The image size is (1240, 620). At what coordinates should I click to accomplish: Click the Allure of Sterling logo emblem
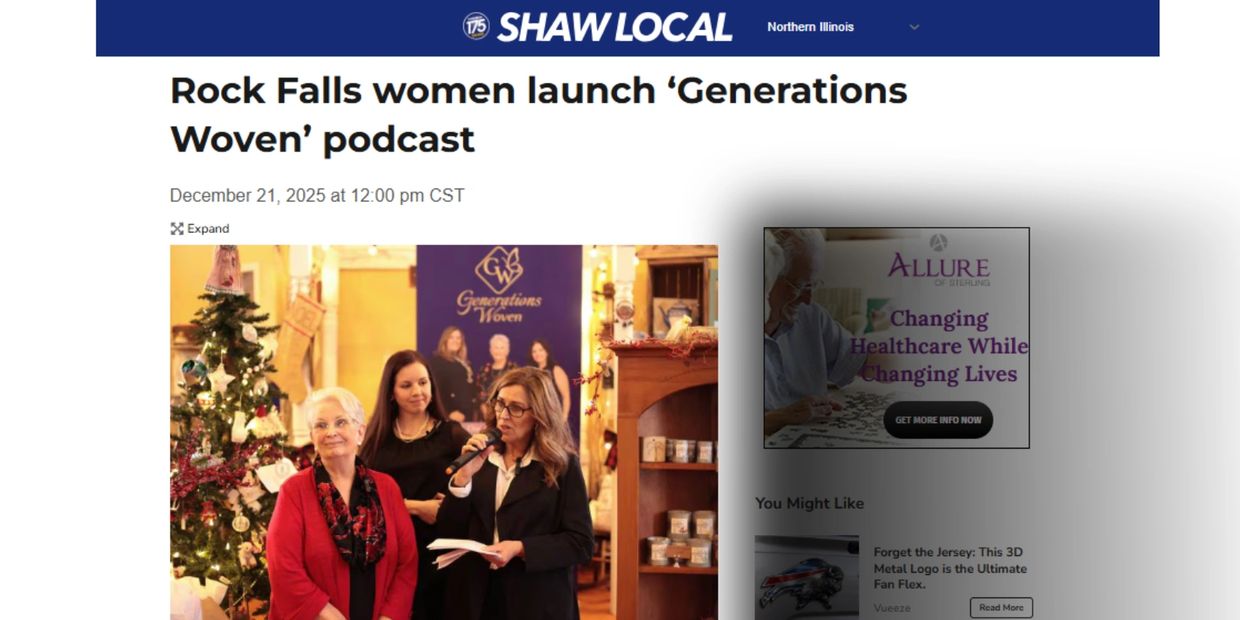coord(938,241)
